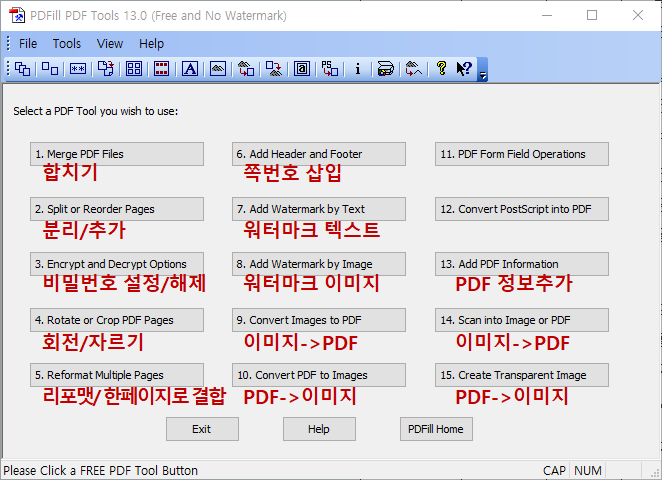Click the PDF to Images toolbar icon

(274, 69)
